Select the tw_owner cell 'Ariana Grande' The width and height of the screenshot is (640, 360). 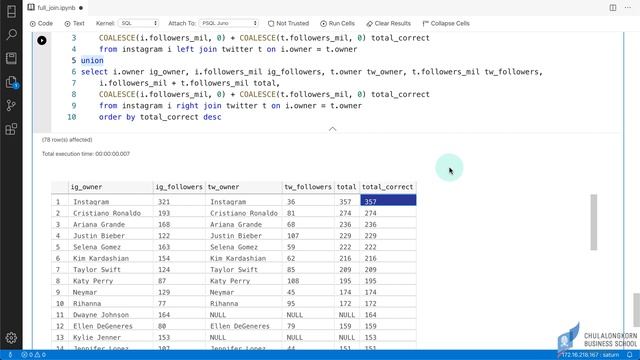pyautogui.click(x=244, y=224)
